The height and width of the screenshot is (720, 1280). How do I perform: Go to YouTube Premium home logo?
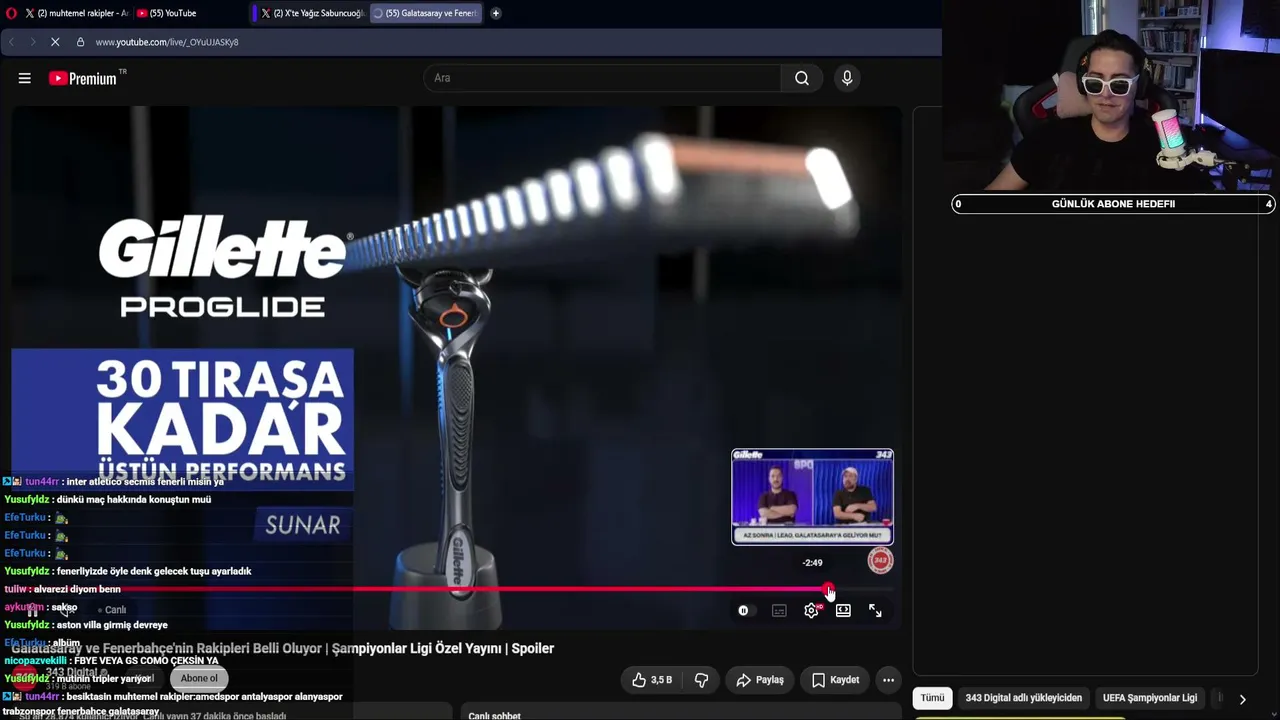tap(83, 78)
